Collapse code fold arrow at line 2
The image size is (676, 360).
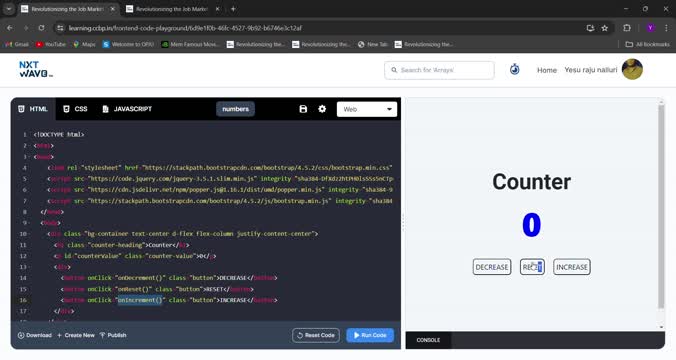(x=28, y=146)
